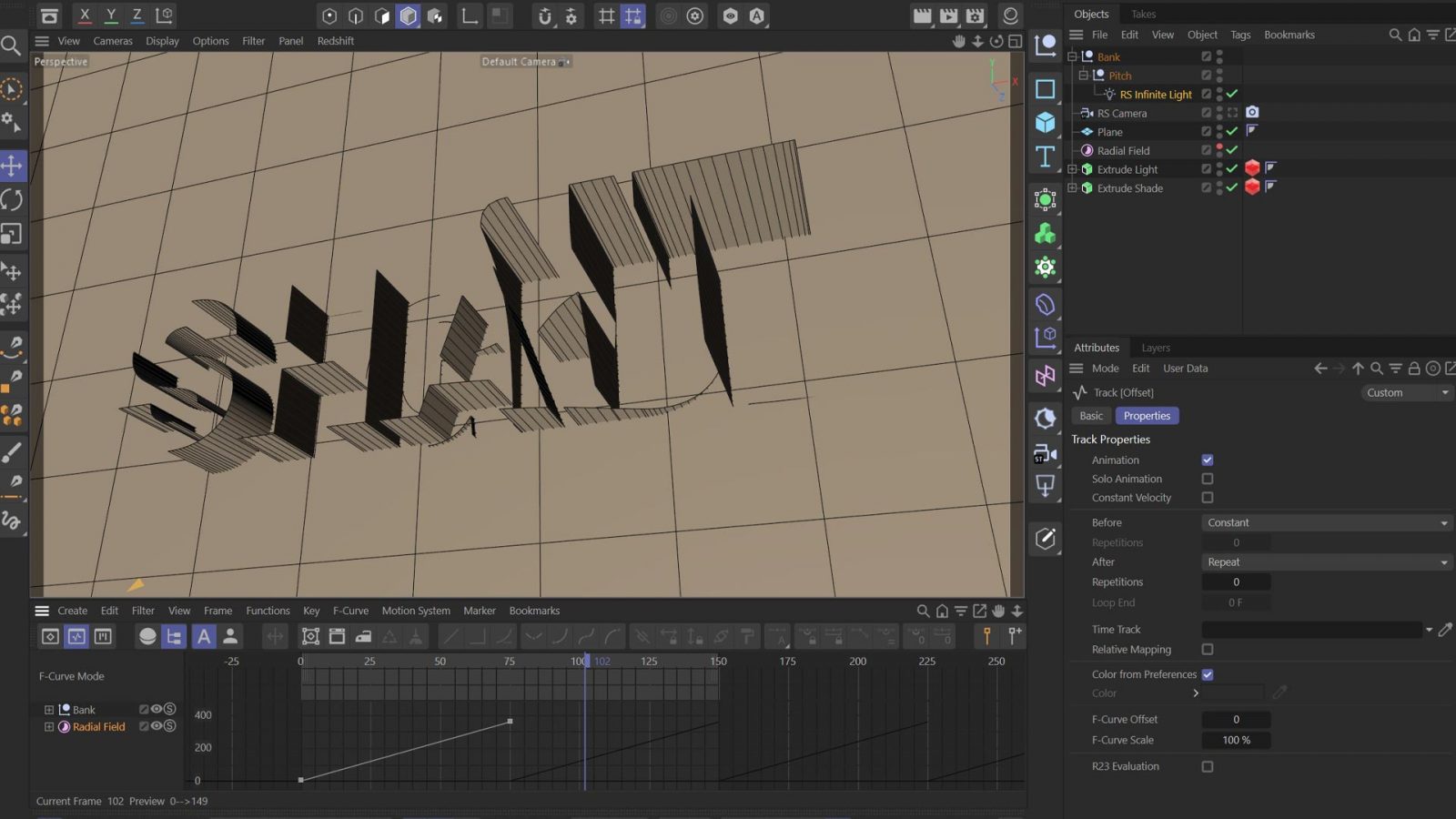Screen dimensions: 1456x819
Task: Click the Properties button under Track Offset
Action: [x=1147, y=415]
